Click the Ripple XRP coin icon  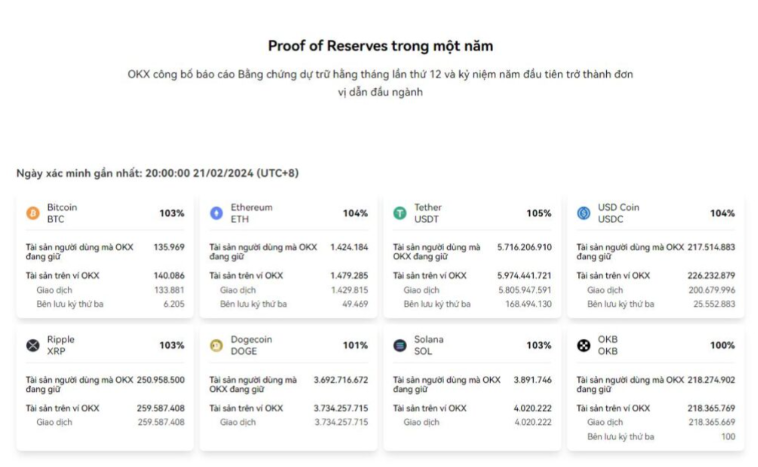pyautogui.click(x=32, y=345)
